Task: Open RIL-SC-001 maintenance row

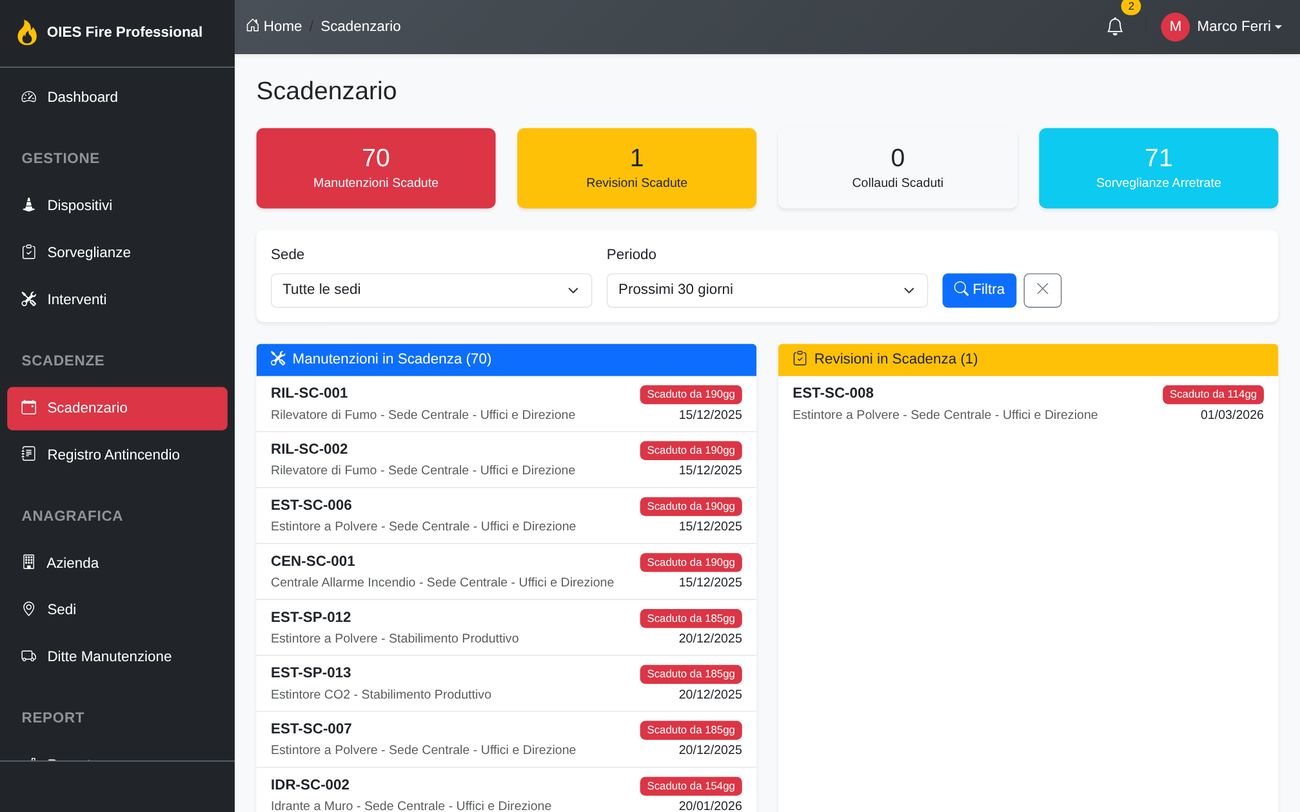Action: point(506,404)
